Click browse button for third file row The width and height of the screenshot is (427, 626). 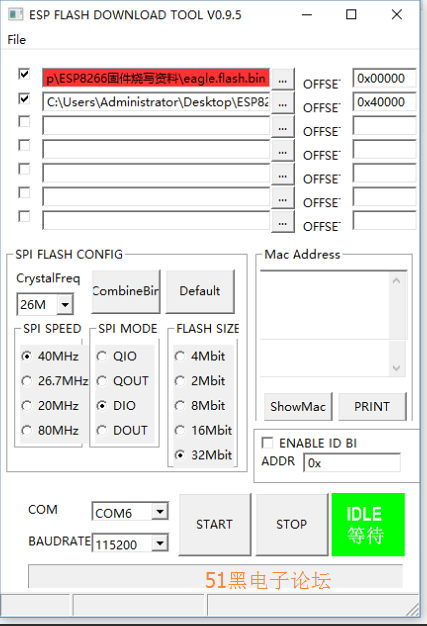pos(283,127)
